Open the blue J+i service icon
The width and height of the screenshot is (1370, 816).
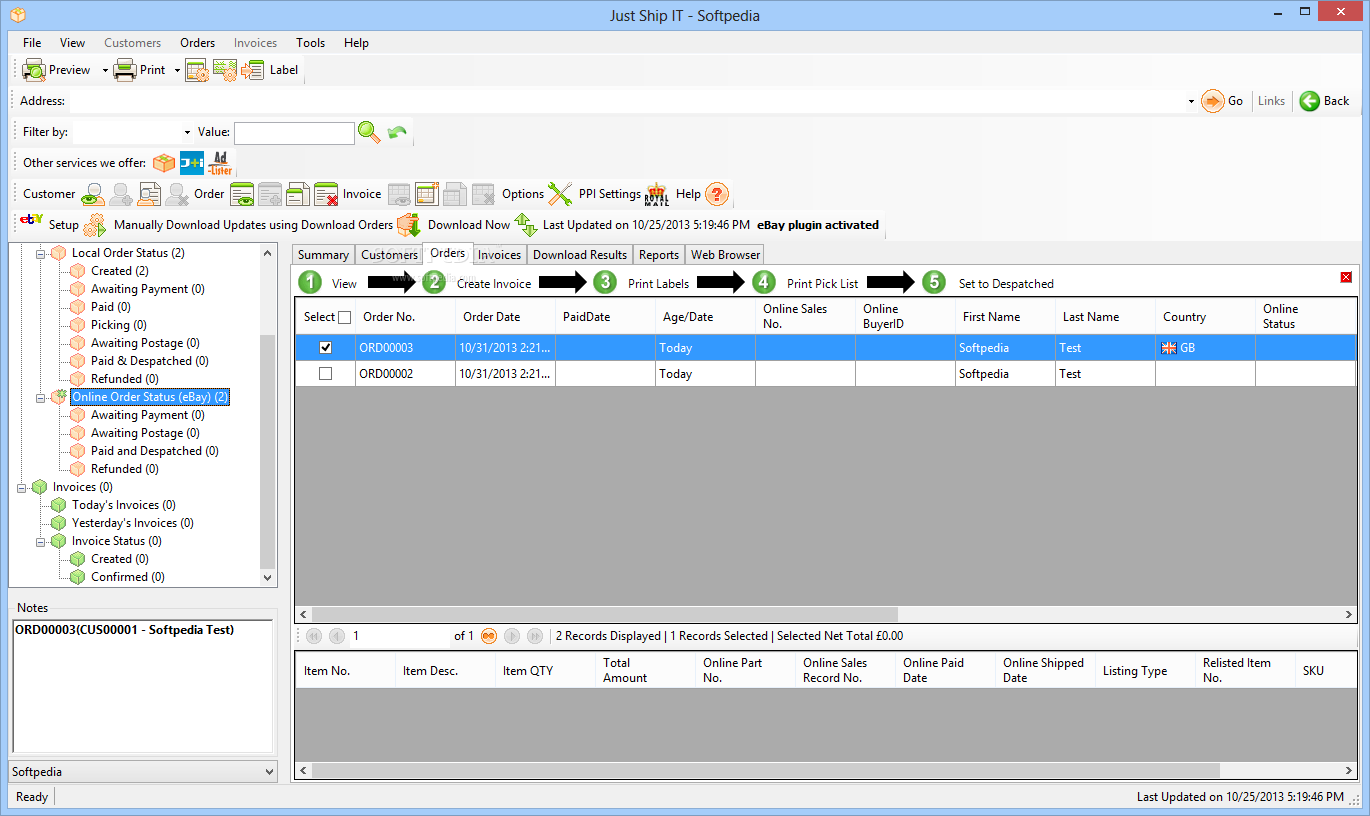192,163
